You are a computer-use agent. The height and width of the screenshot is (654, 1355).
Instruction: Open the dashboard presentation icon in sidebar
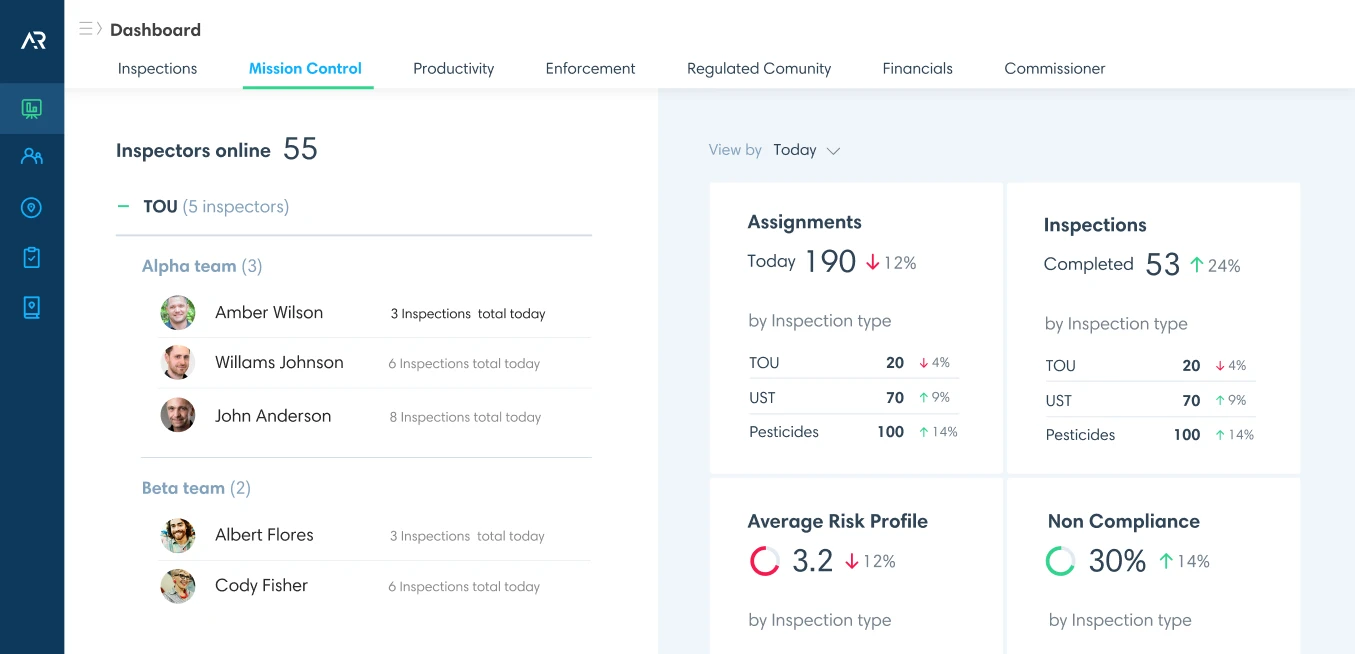32,108
